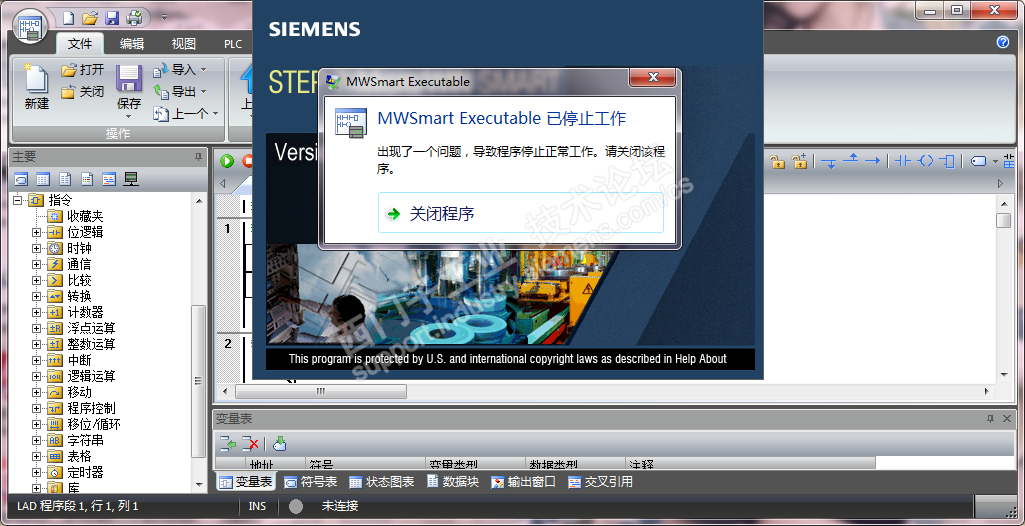Open quick-access toolbar customize arrow
The height and width of the screenshot is (526, 1025).
(164, 18)
